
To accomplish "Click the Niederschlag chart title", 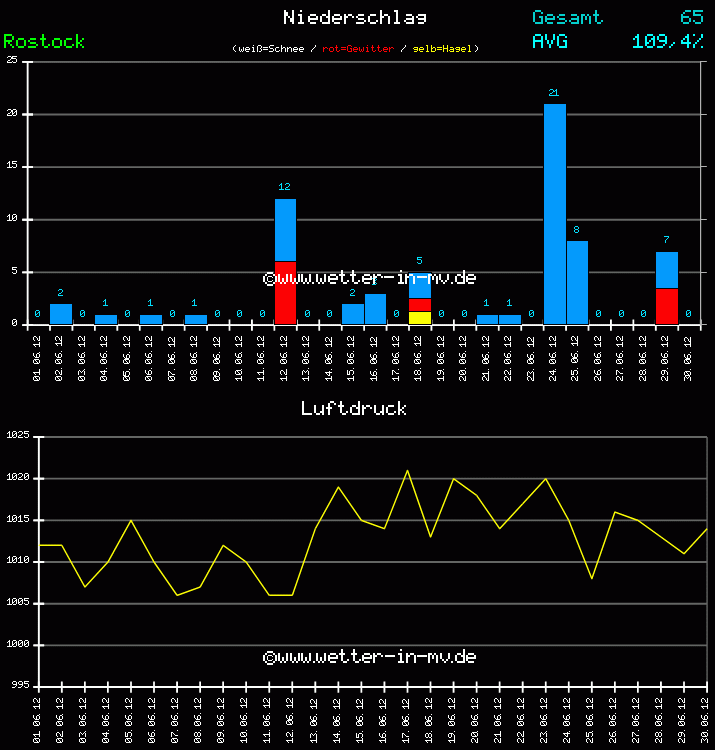I will click(x=355, y=17).
